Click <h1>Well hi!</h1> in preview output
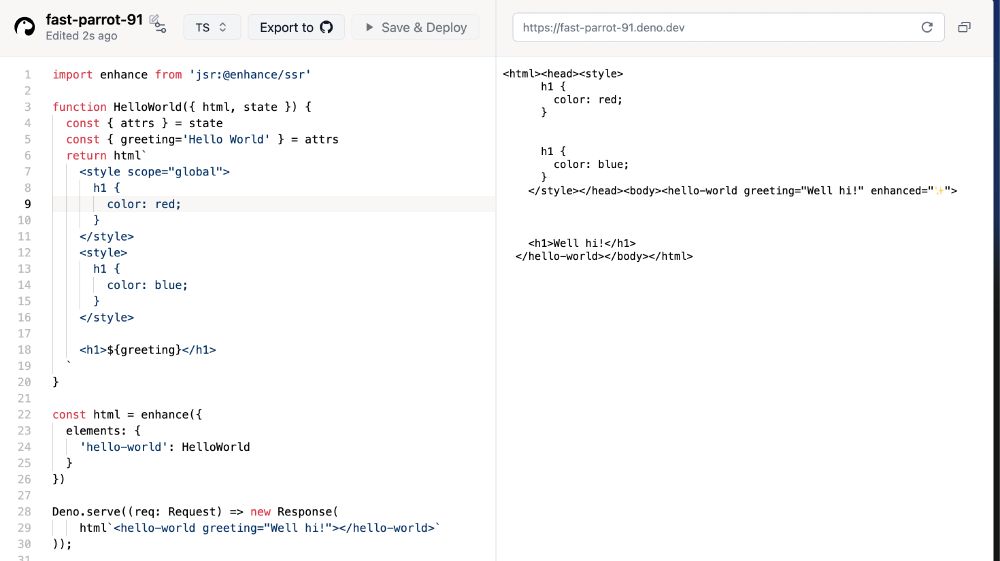The image size is (1000, 561). 582,243
